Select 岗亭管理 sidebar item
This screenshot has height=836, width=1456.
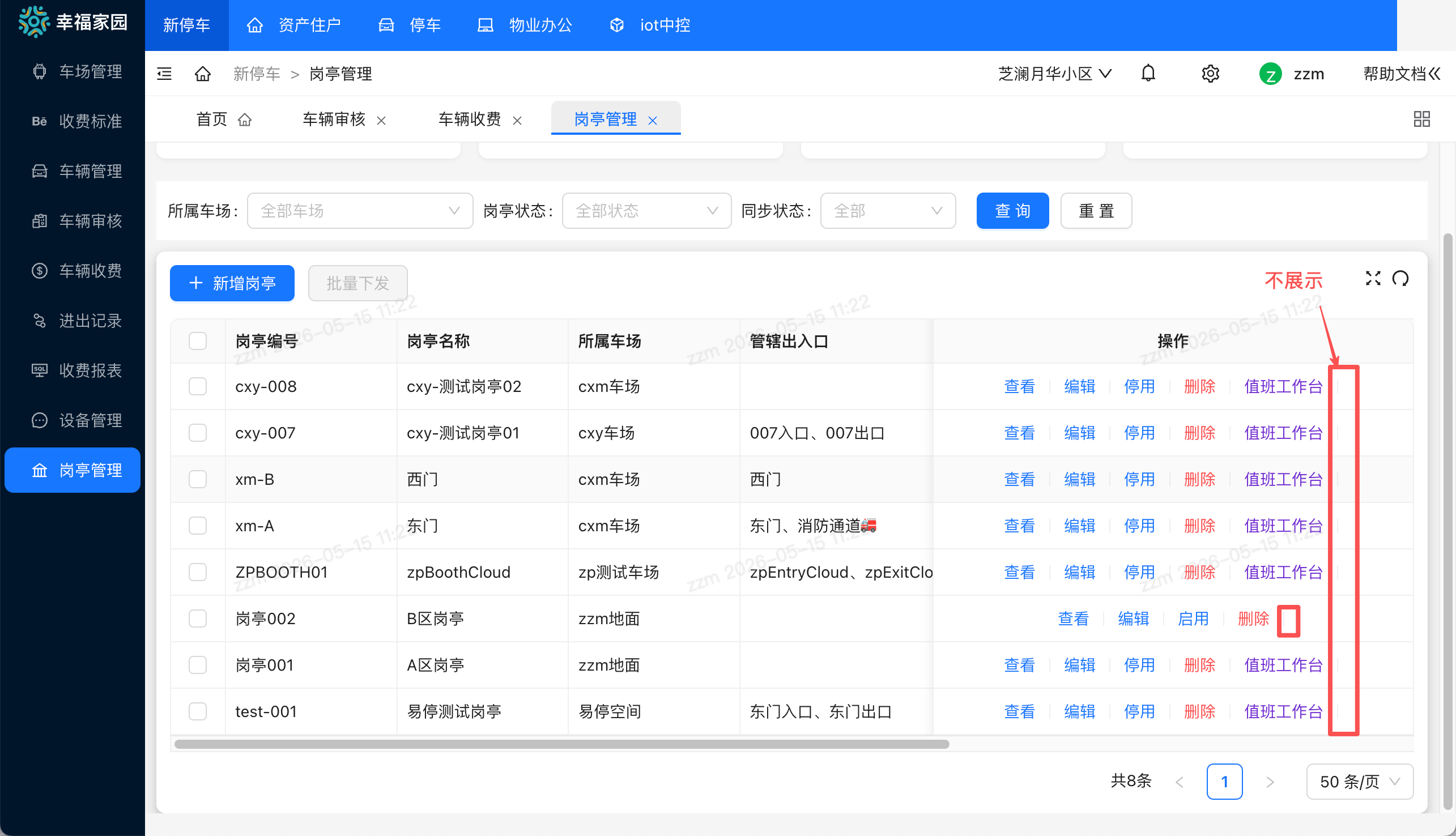73,470
